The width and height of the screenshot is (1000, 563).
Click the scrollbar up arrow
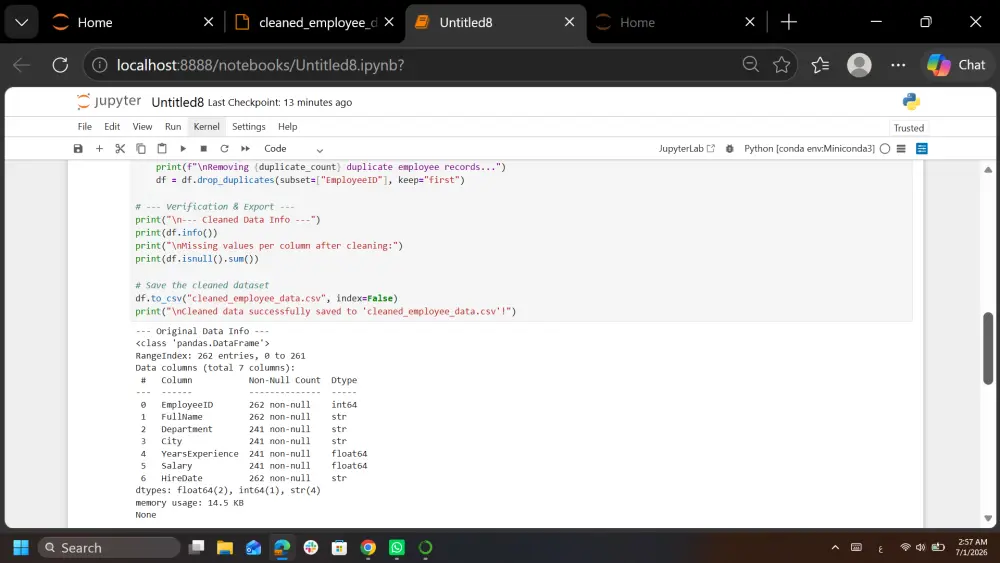pos(988,170)
